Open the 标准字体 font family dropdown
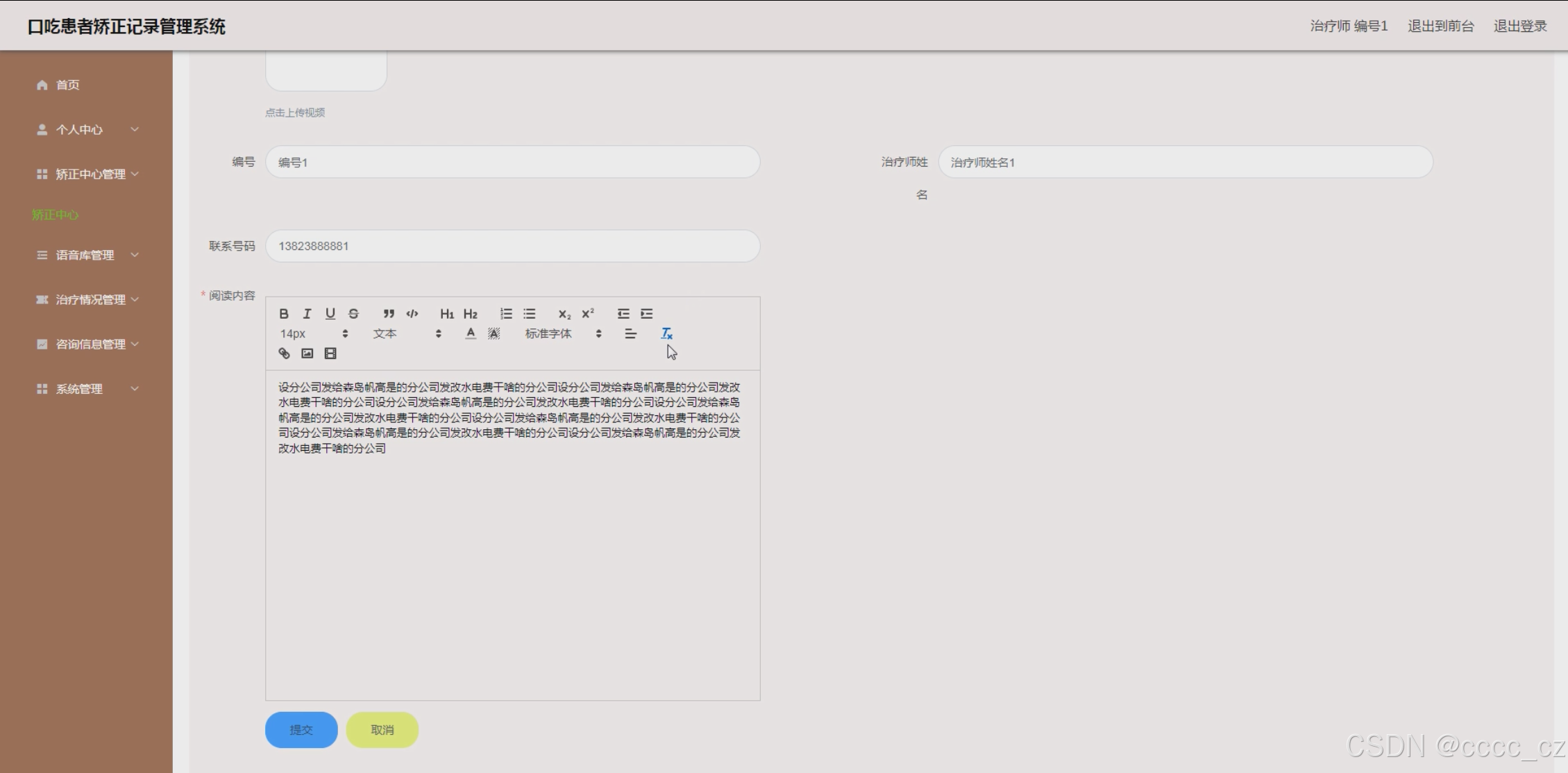Viewport: 1568px width, 773px height. tap(562, 334)
